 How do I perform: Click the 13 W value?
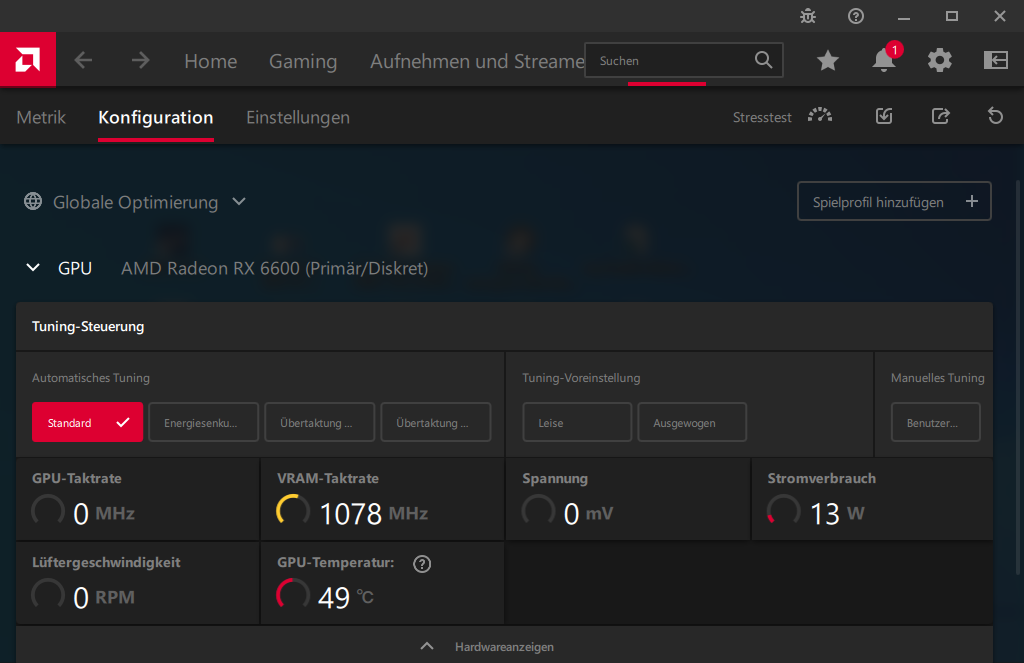pos(837,513)
